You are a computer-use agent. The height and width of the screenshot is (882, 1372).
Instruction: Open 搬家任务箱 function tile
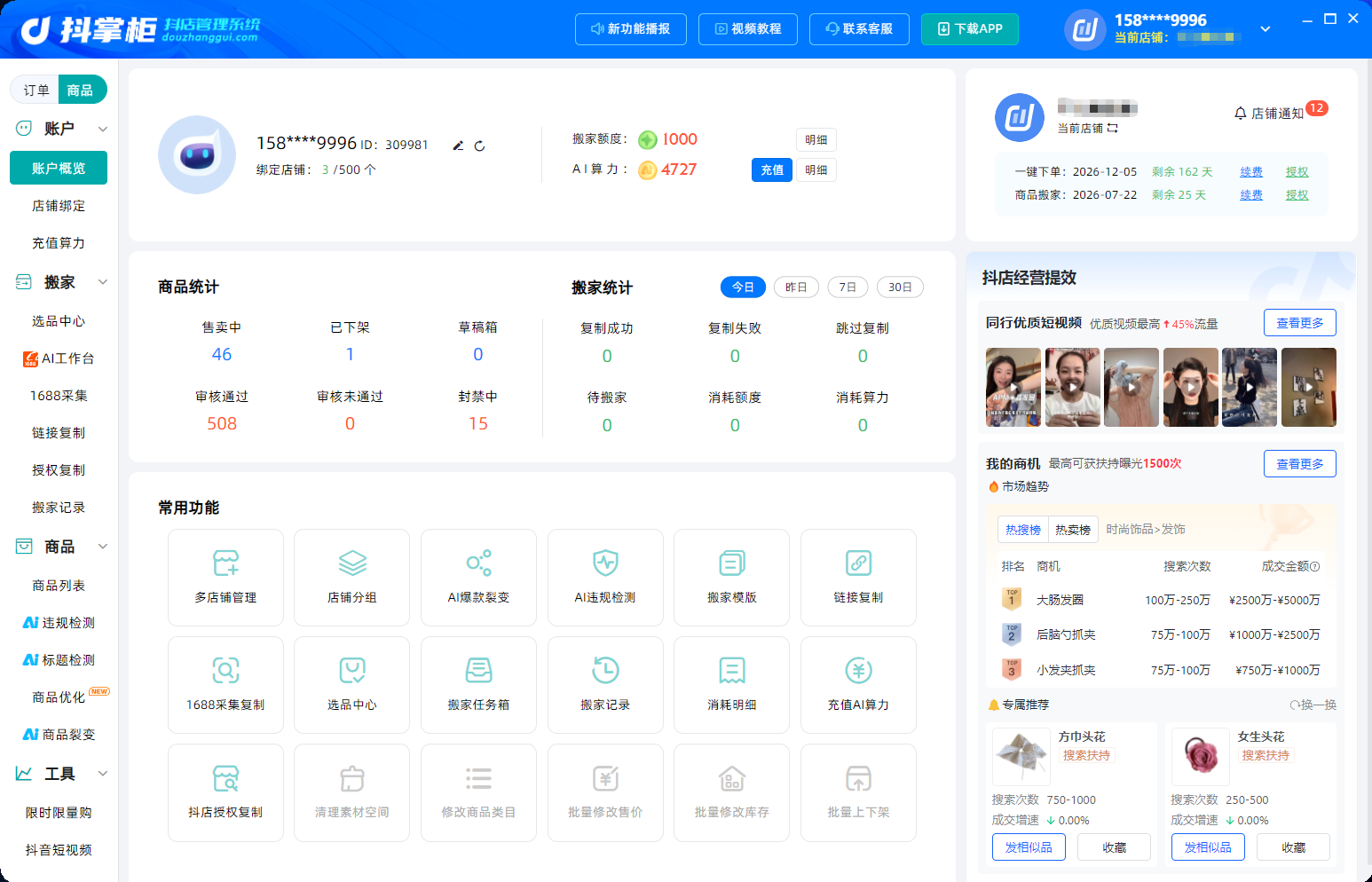point(478,685)
